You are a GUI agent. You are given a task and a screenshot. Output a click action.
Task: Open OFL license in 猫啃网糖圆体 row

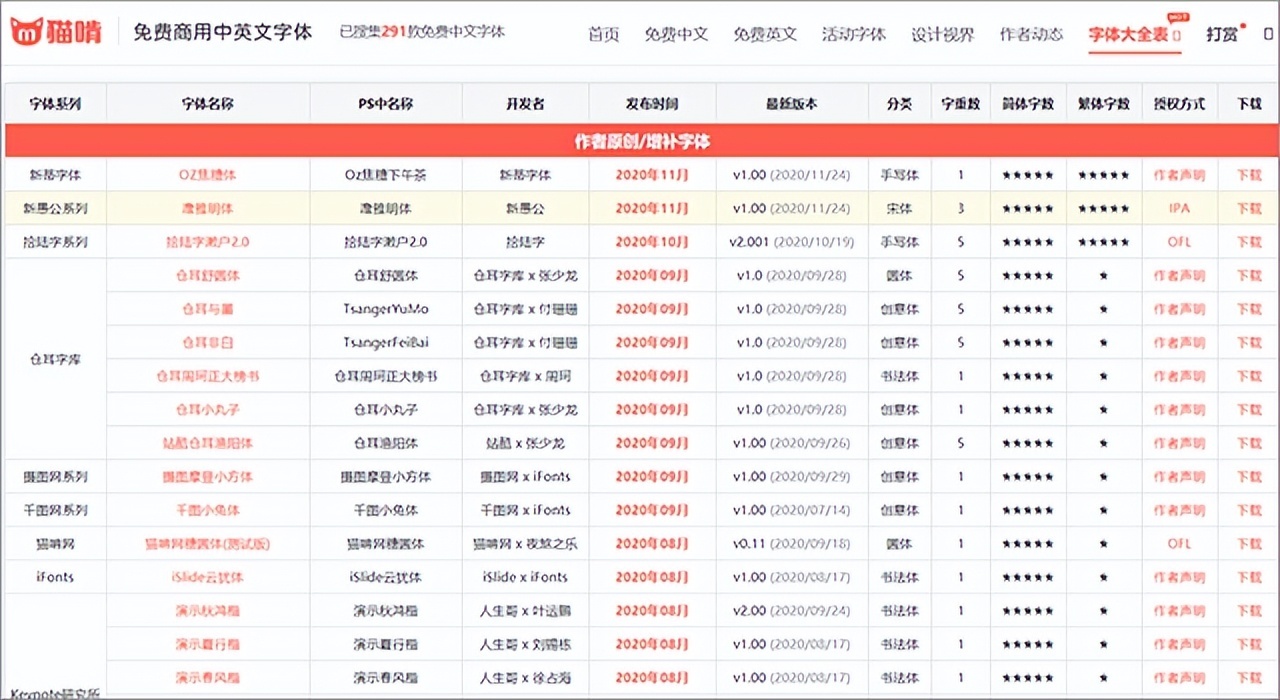(x=1179, y=544)
